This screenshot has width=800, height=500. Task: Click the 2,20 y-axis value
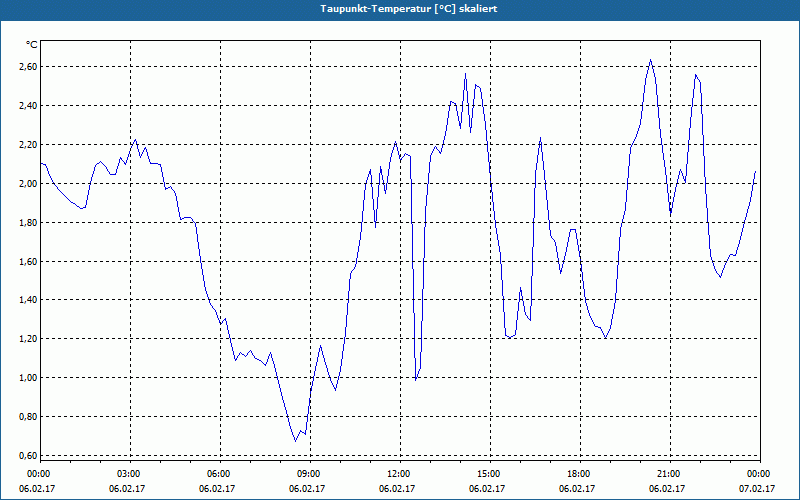[28, 144]
